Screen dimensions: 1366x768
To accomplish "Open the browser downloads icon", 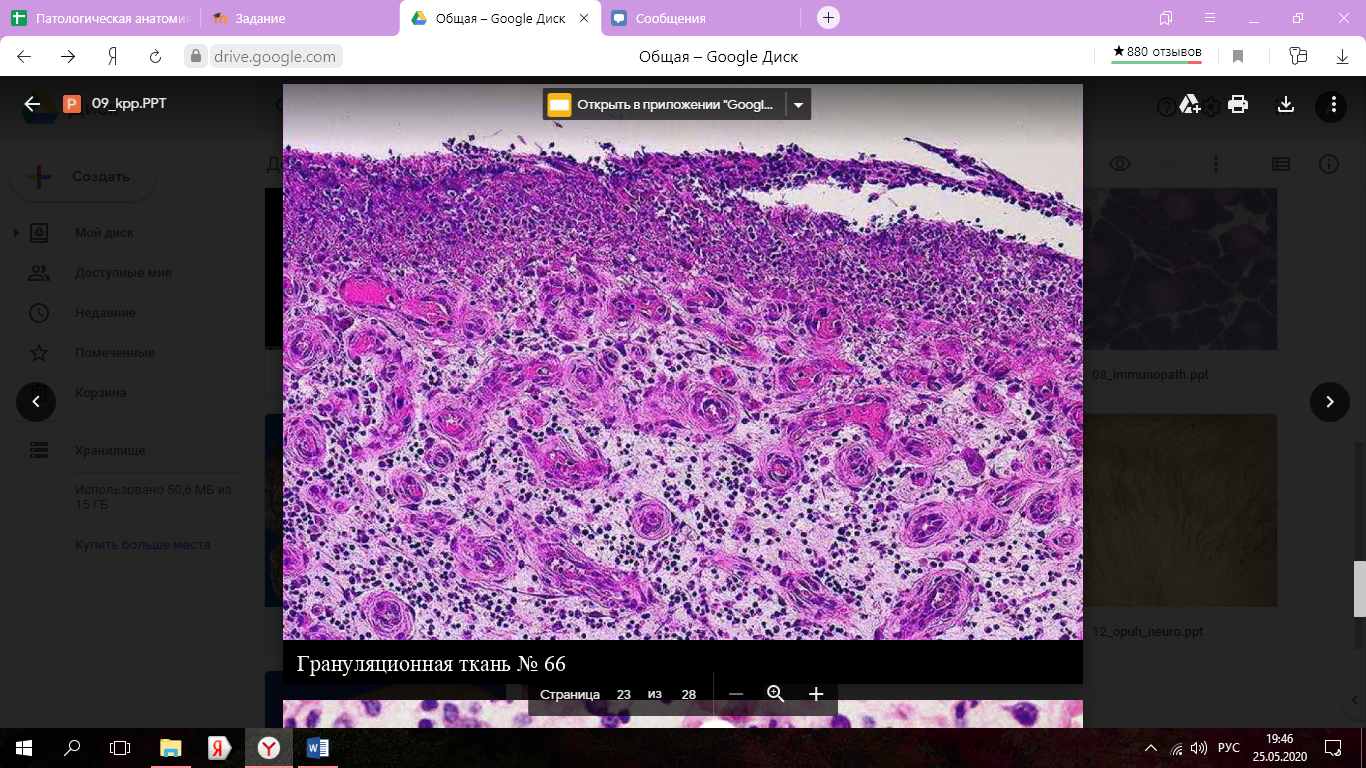I will [1343, 57].
